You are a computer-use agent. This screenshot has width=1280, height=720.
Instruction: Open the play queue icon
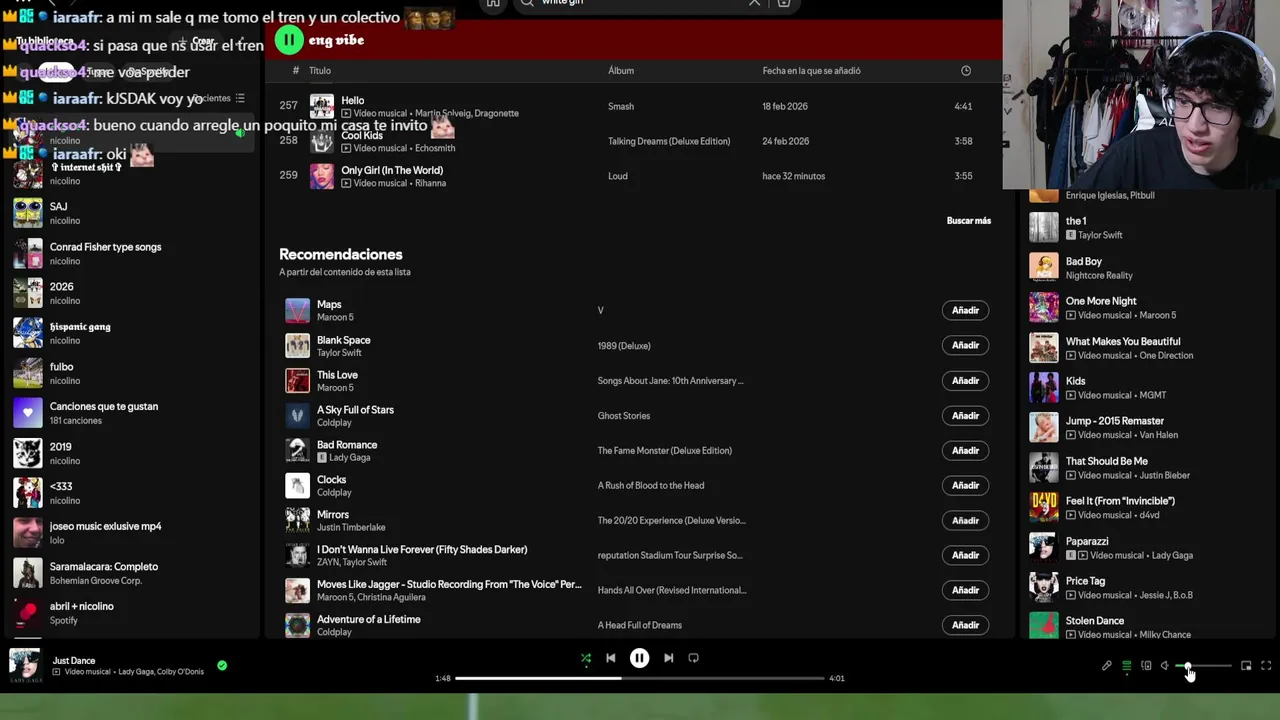pos(1126,666)
